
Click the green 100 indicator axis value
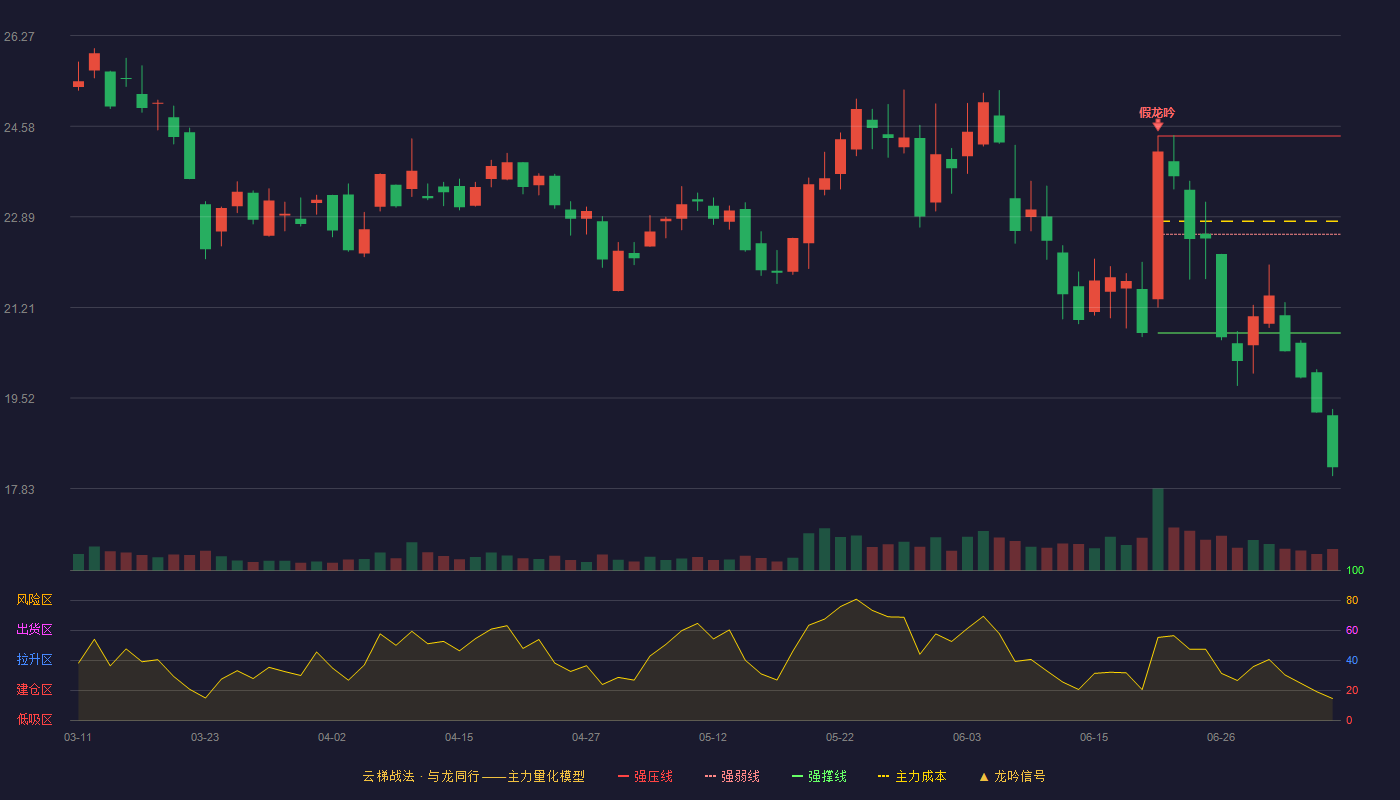click(x=1355, y=571)
